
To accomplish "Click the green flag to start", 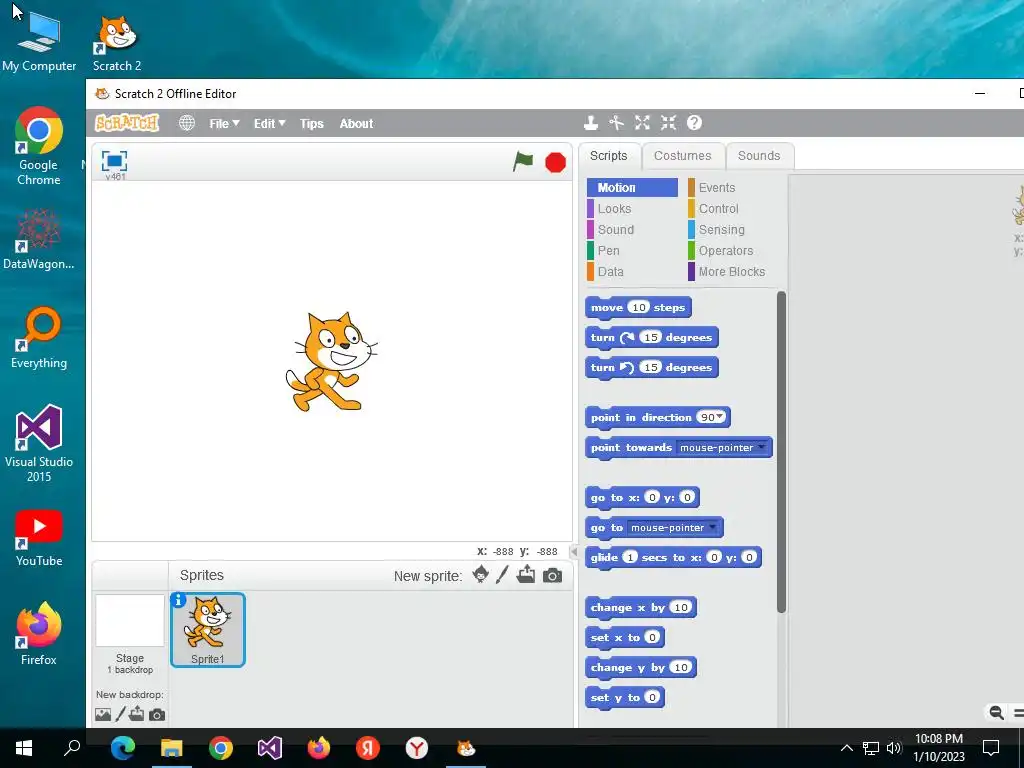I will 523,161.
